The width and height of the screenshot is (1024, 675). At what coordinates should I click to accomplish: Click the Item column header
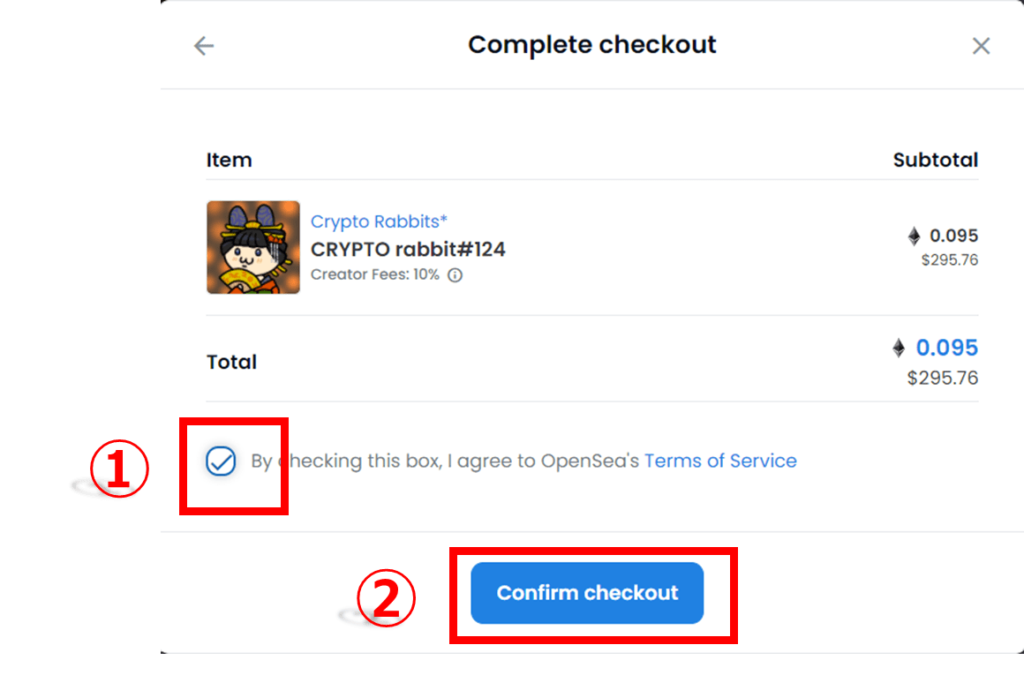click(229, 160)
